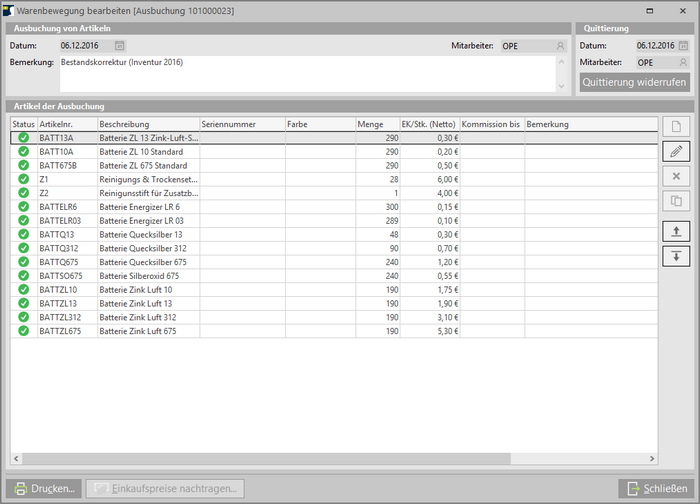
Task: Open calendar picker for Ausbuchung Datum
Action: pos(120,46)
